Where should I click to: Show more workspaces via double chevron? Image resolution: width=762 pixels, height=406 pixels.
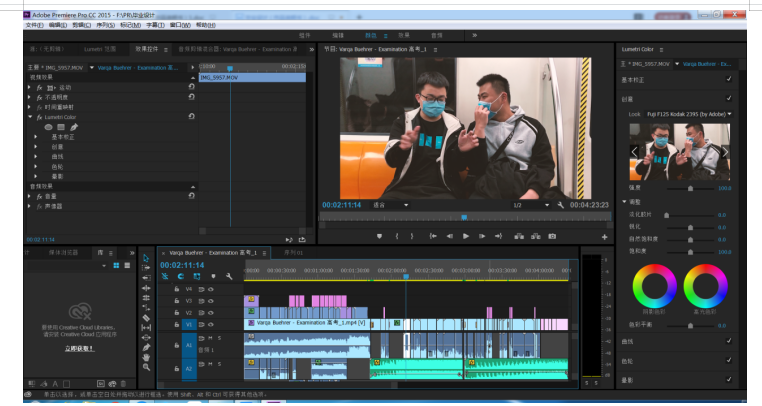[x=474, y=35]
